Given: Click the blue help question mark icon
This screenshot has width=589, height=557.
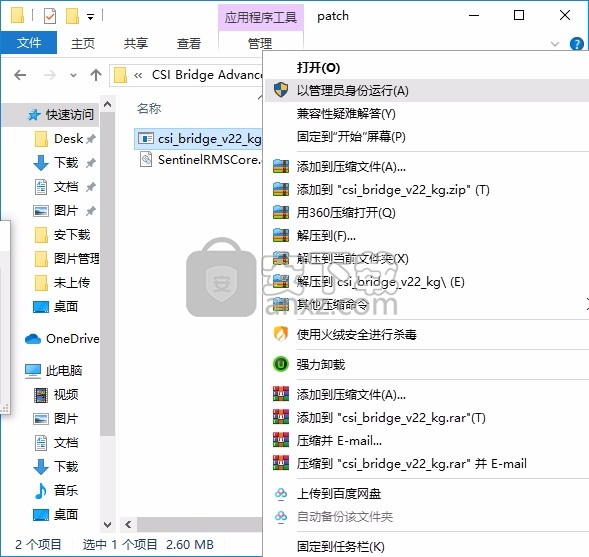Looking at the screenshot, I should click(576, 44).
